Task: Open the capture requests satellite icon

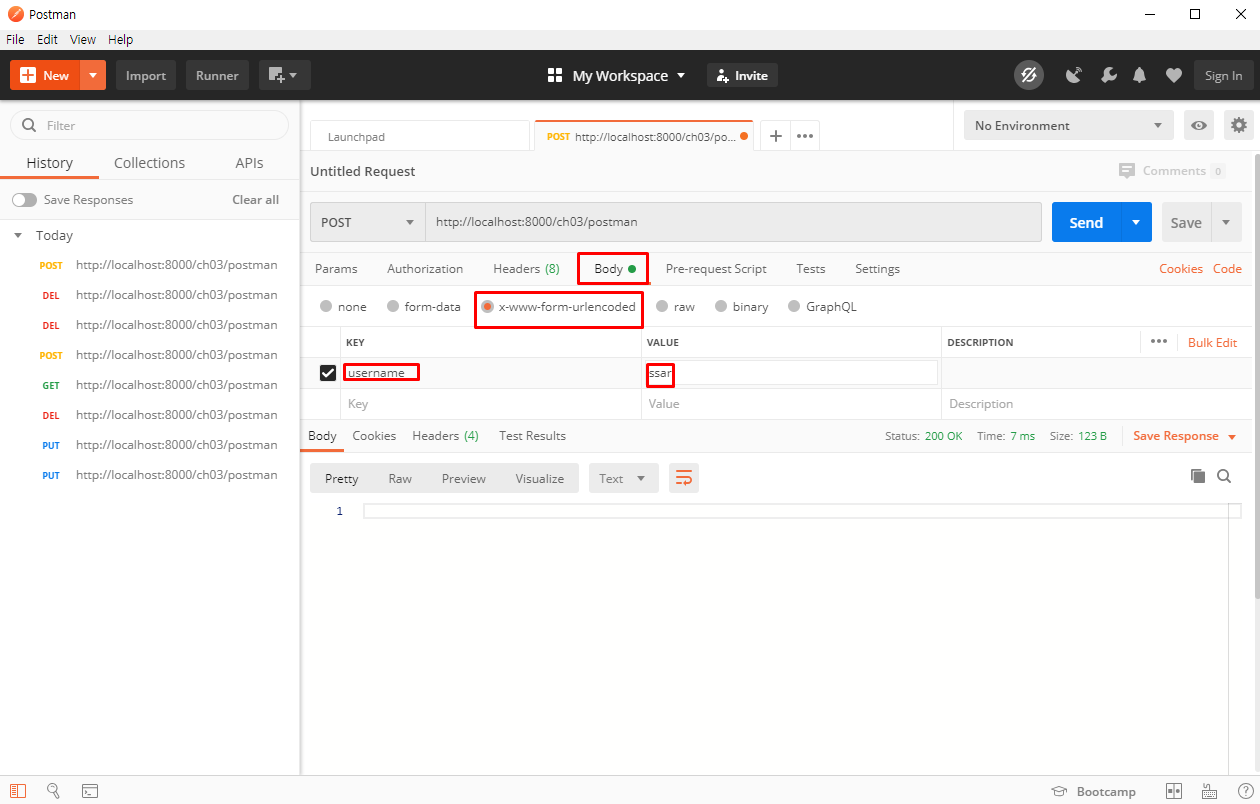Action: click(x=1074, y=75)
